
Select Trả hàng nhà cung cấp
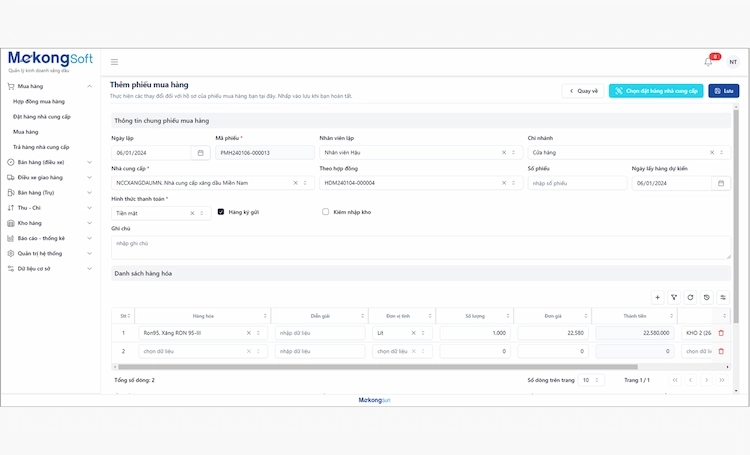point(41,147)
